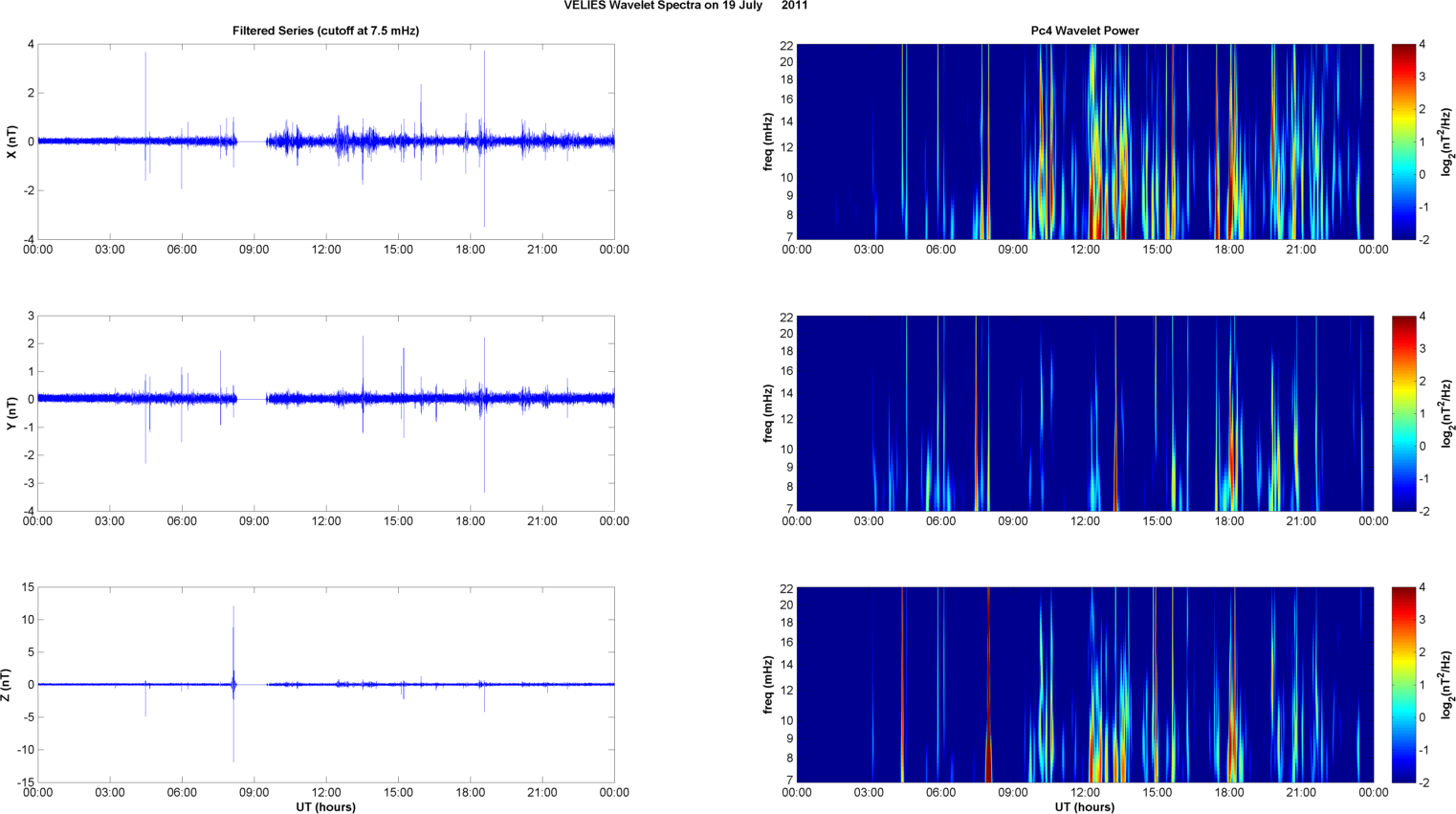
Task: Click the 06:00 tick under Y series plot
Action: pos(182,521)
